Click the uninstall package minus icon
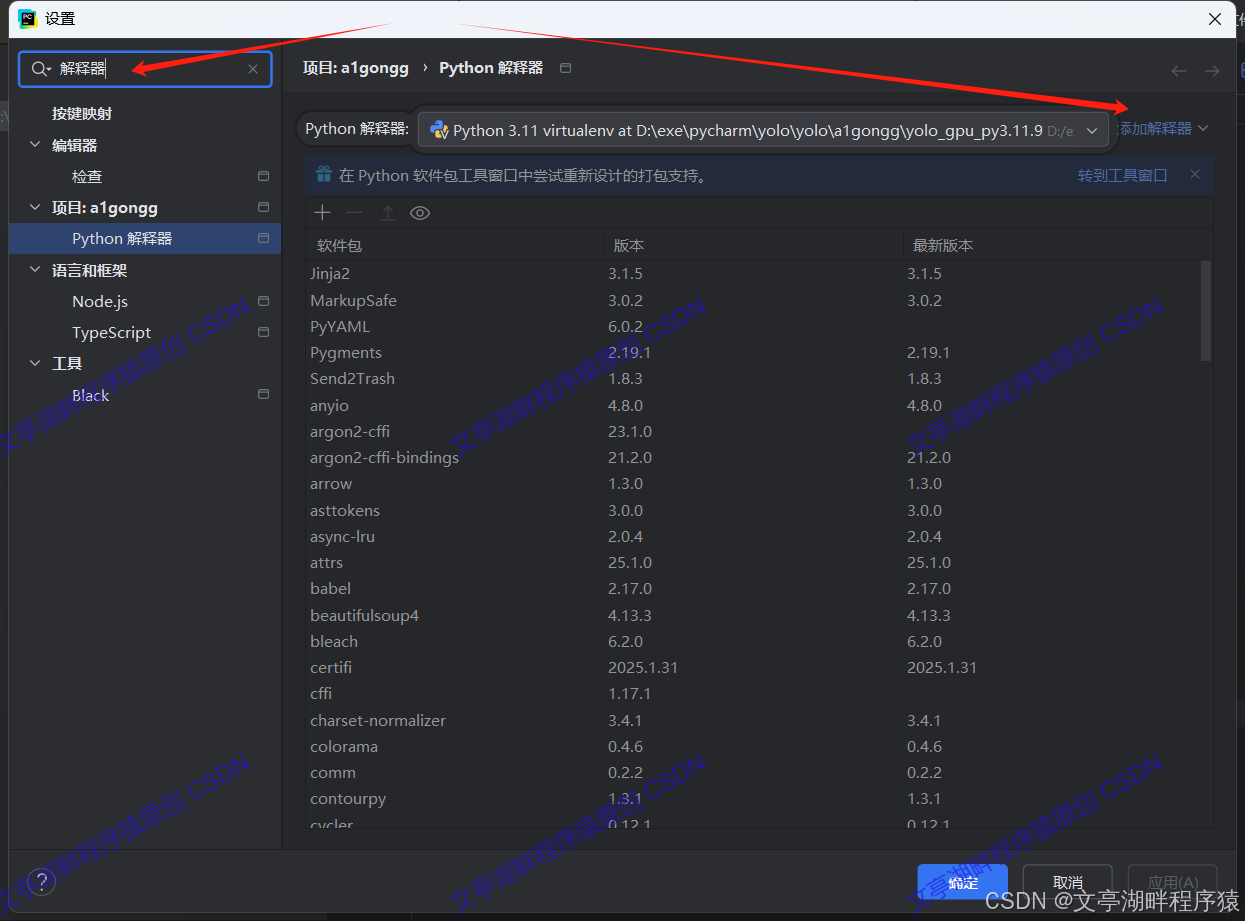This screenshot has width=1245, height=921. [354, 212]
